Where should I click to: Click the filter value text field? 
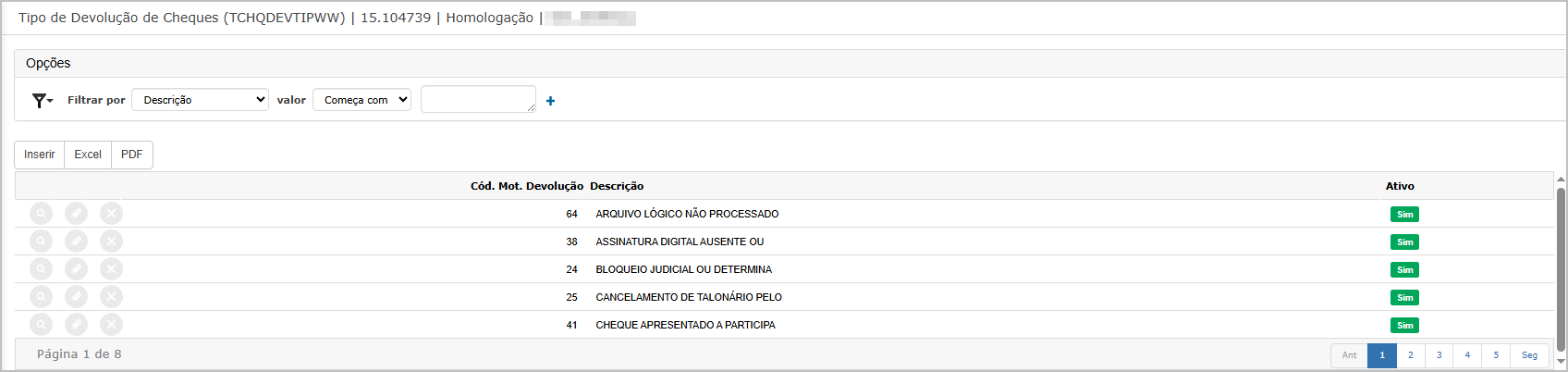478,99
